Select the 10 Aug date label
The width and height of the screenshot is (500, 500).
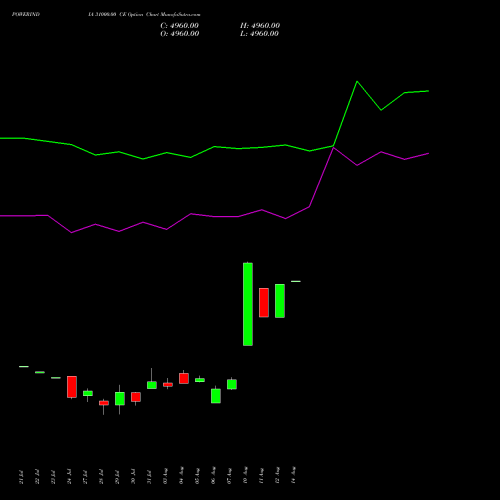[245, 476]
